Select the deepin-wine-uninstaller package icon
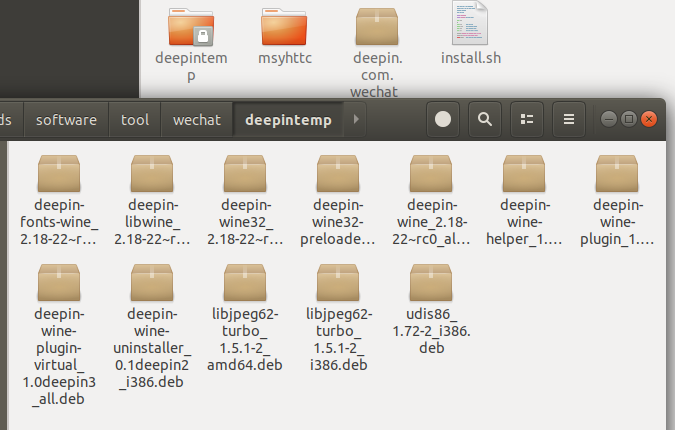This screenshot has width=675, height=430. [152, 282]
